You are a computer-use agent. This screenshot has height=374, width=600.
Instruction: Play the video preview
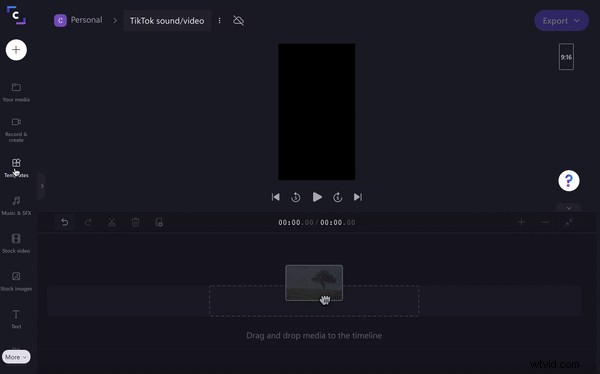[317, 197]
